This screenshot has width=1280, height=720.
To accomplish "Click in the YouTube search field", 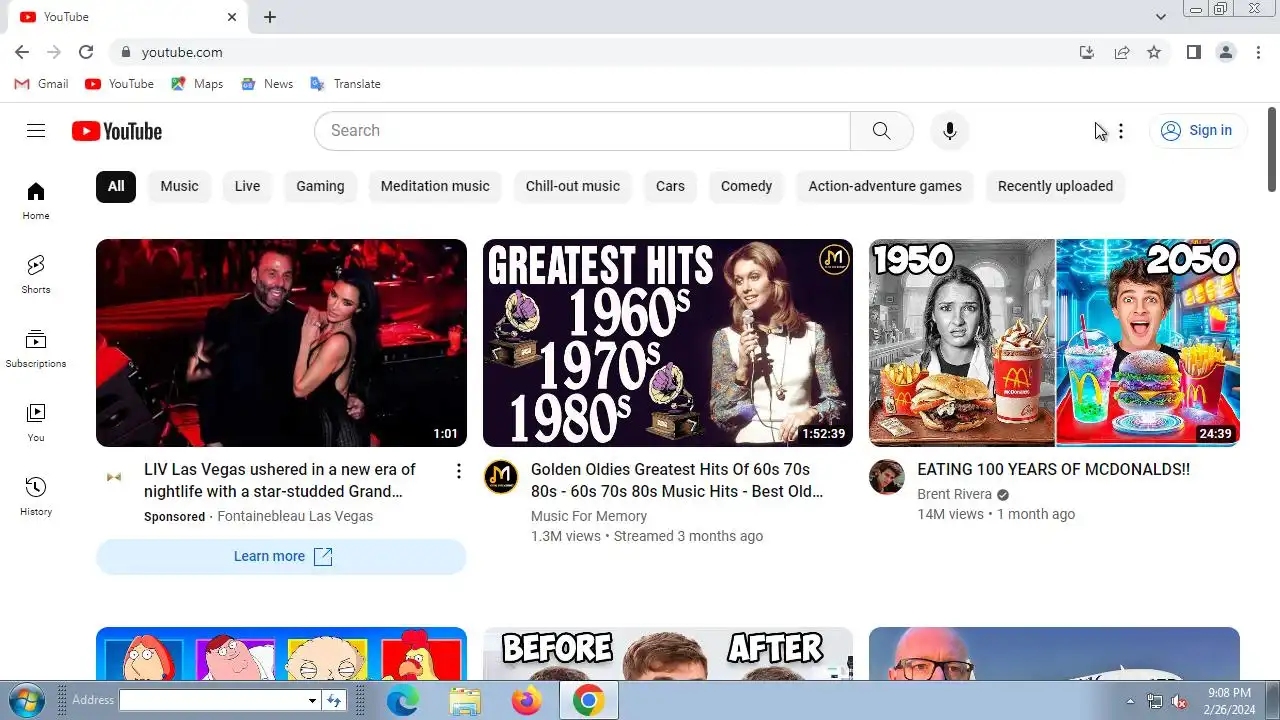I will [x=582, y=131].
